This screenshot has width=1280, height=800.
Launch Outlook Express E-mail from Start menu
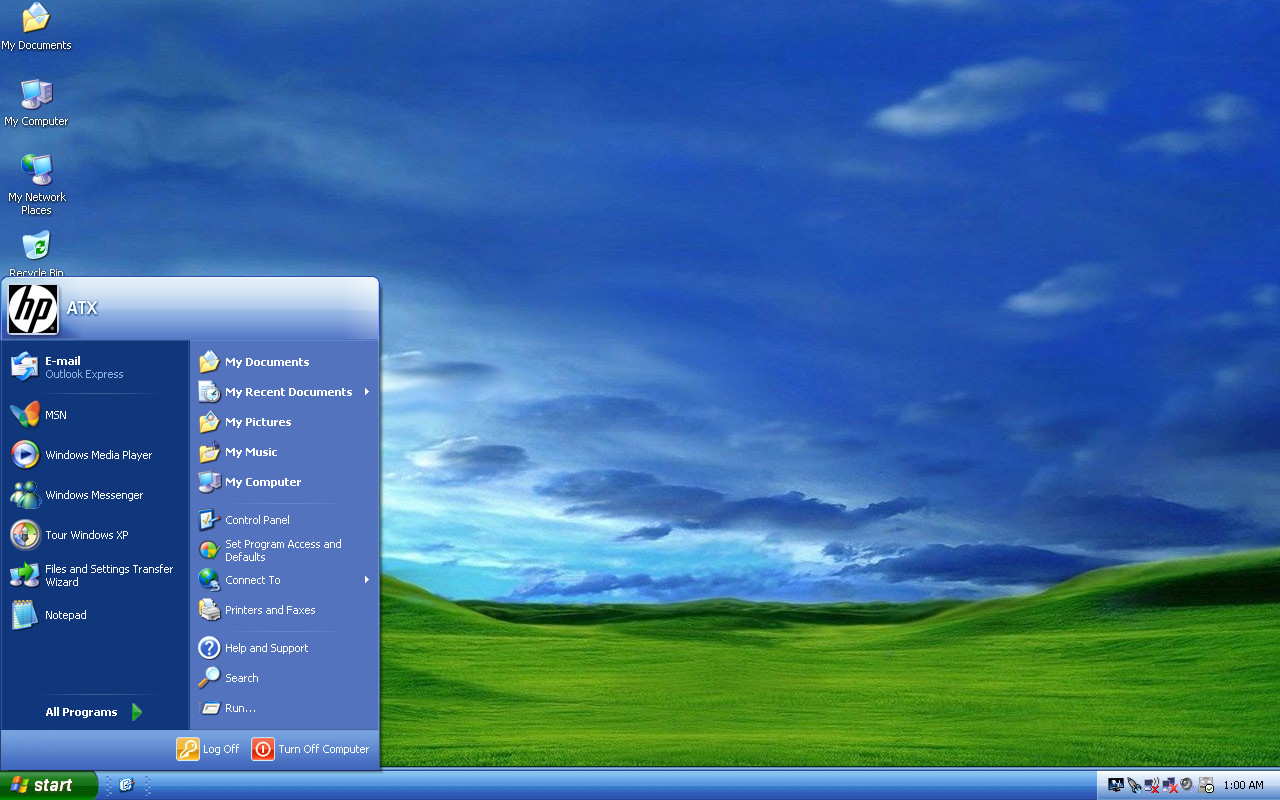pos(95,367)
